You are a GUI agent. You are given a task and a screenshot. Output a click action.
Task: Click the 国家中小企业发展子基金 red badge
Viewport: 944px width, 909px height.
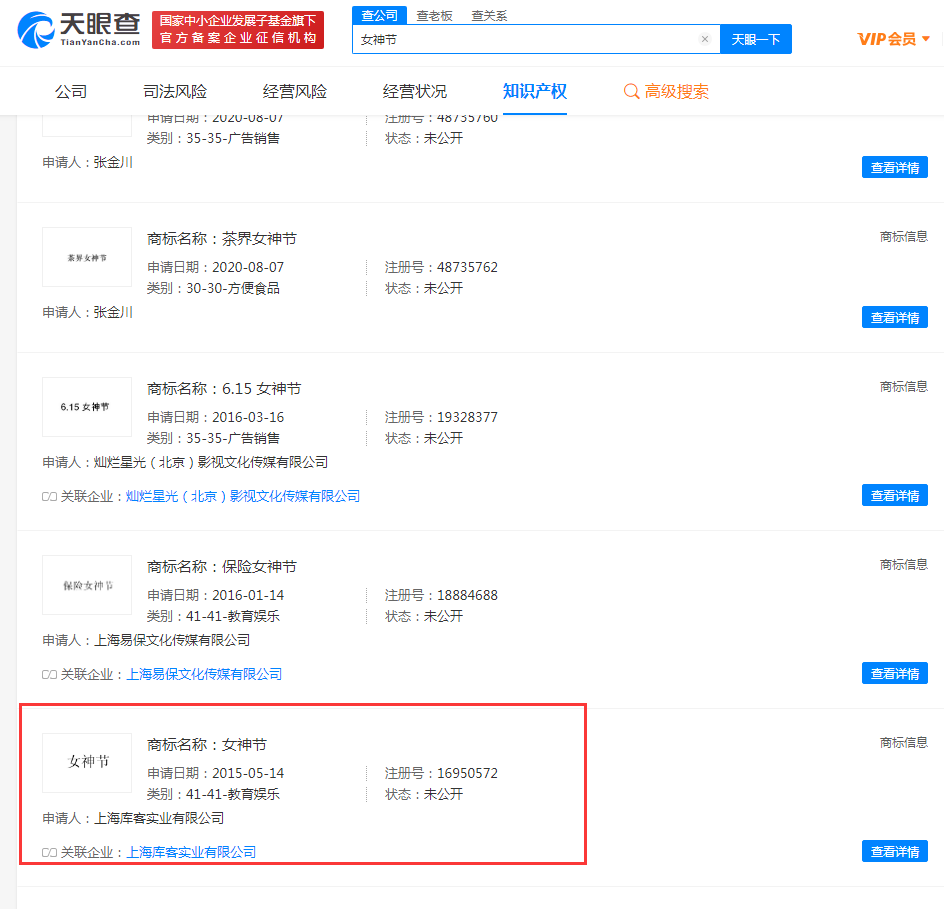237,30
